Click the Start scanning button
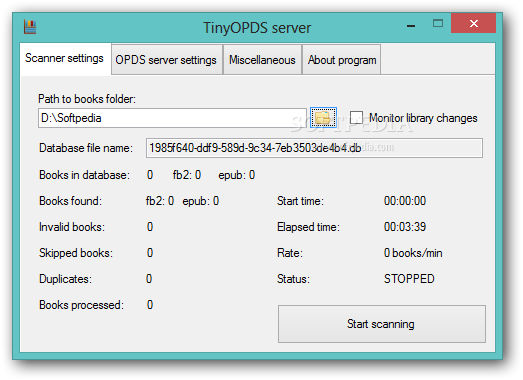The width and height of the screenshot is (523, 380). point(382,324)
